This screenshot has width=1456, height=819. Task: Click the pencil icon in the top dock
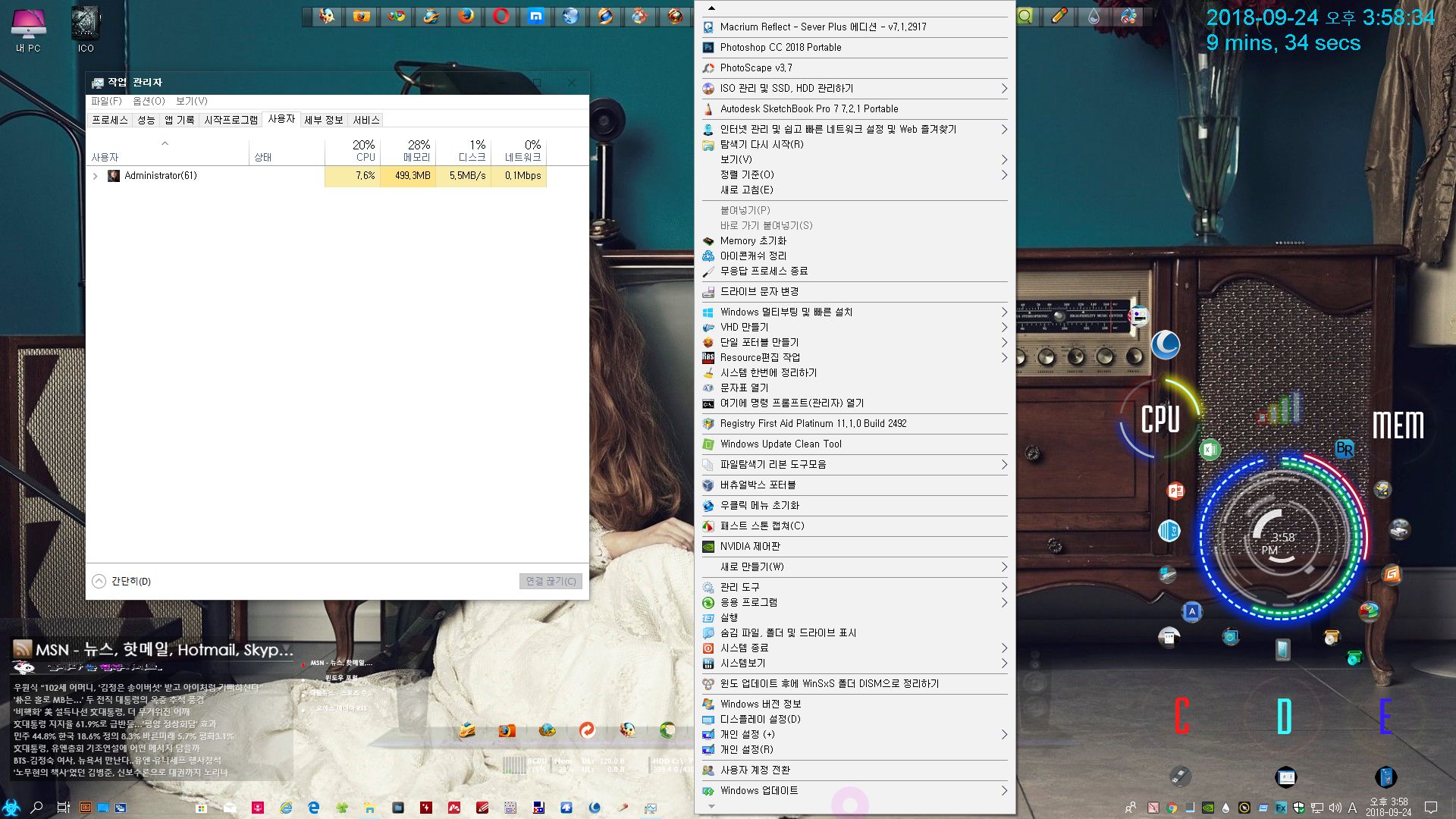(1059, 16)
